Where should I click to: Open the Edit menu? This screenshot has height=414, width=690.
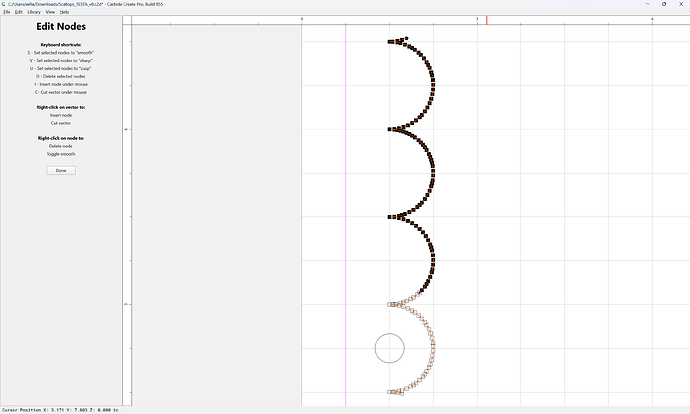click(18, 12)
